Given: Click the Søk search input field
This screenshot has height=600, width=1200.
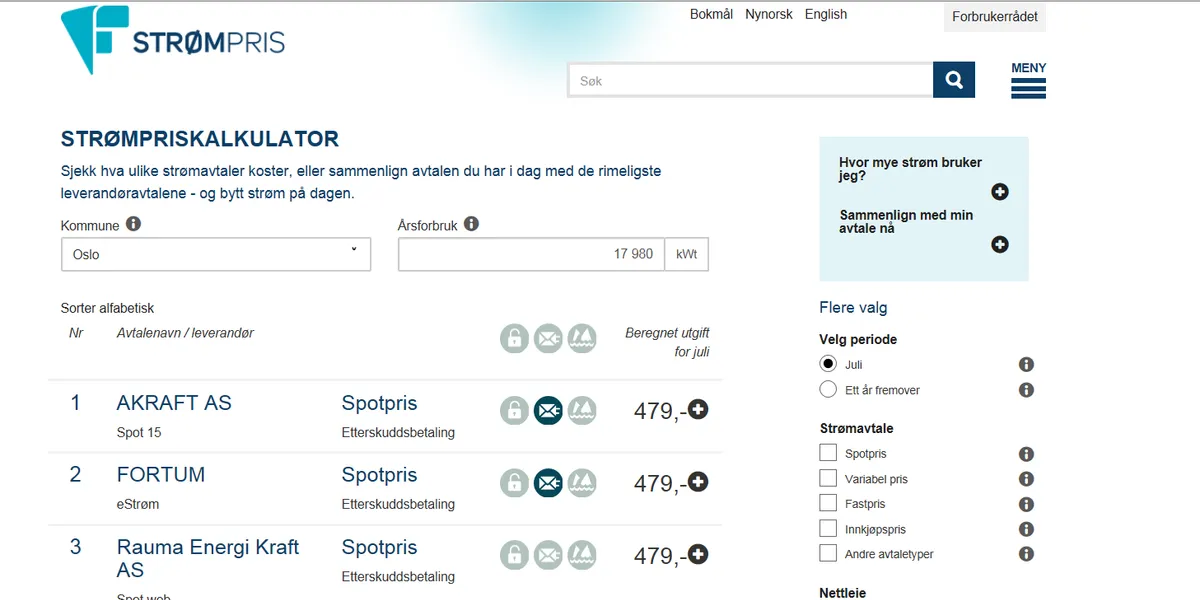Looking at the screenshot, I should pos(750,81).
